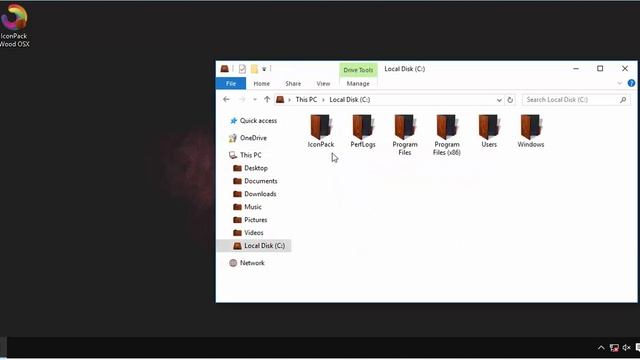Open the Program Files folder icon

coord(405,127)
